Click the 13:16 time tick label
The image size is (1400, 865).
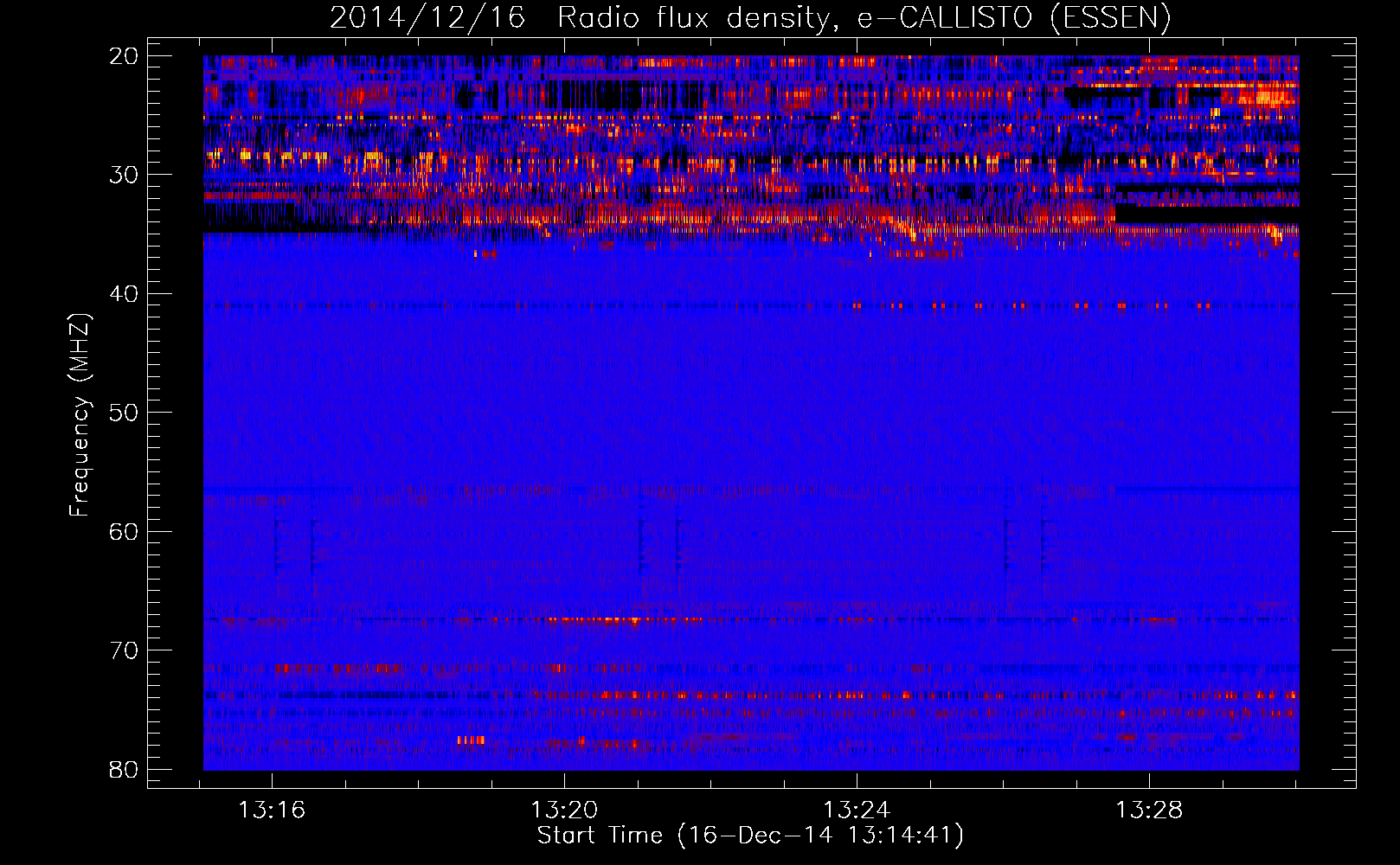coord(272,811)
